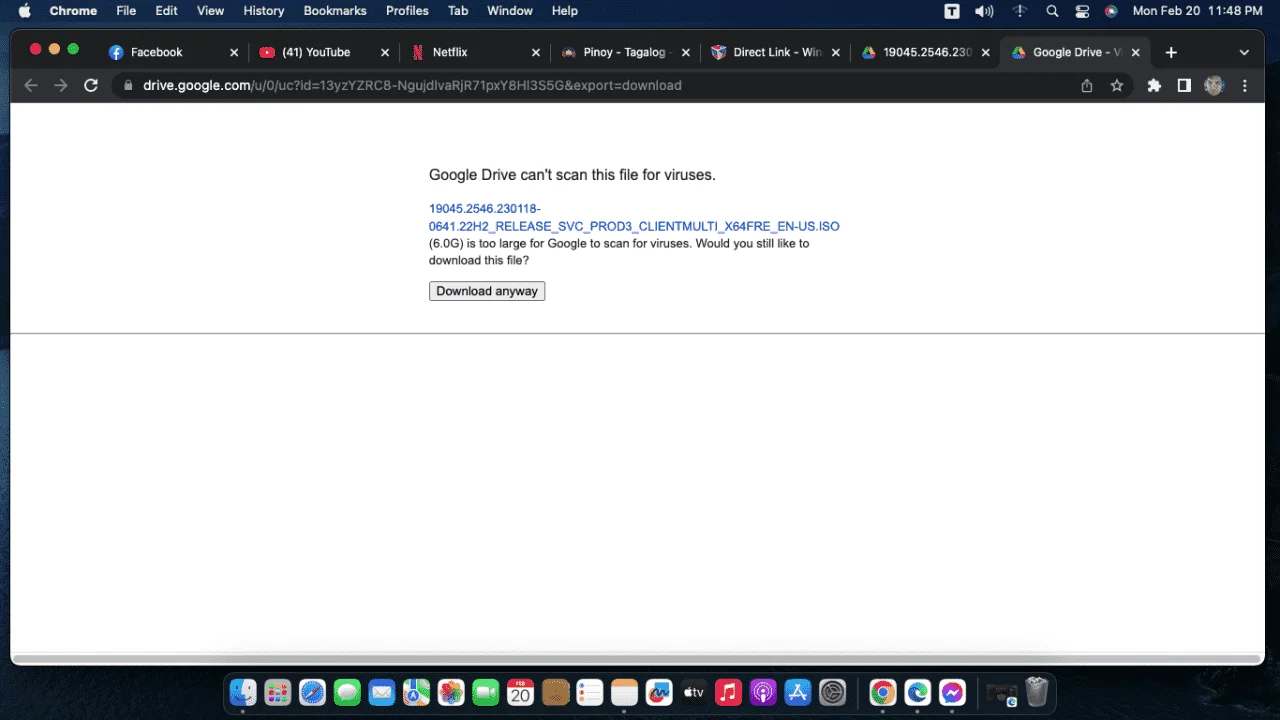Reload the current page
Screen dimensions: 1280x720
(91, 86)
